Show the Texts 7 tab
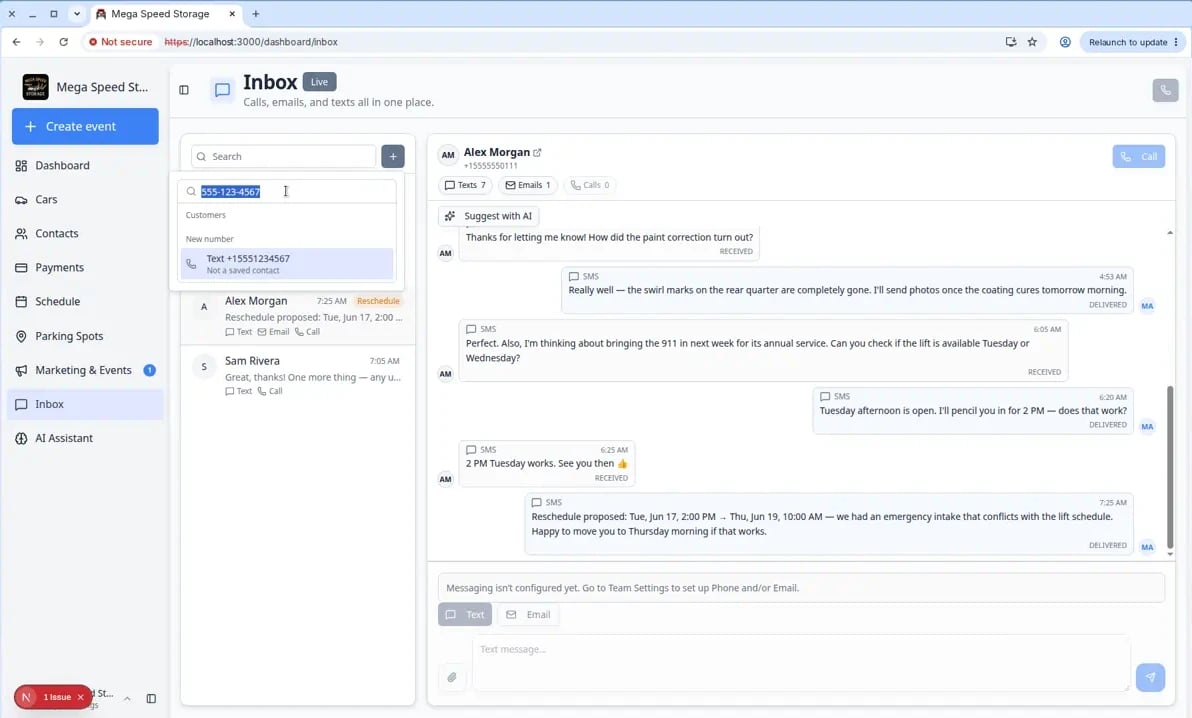 (x=465, y=185)
